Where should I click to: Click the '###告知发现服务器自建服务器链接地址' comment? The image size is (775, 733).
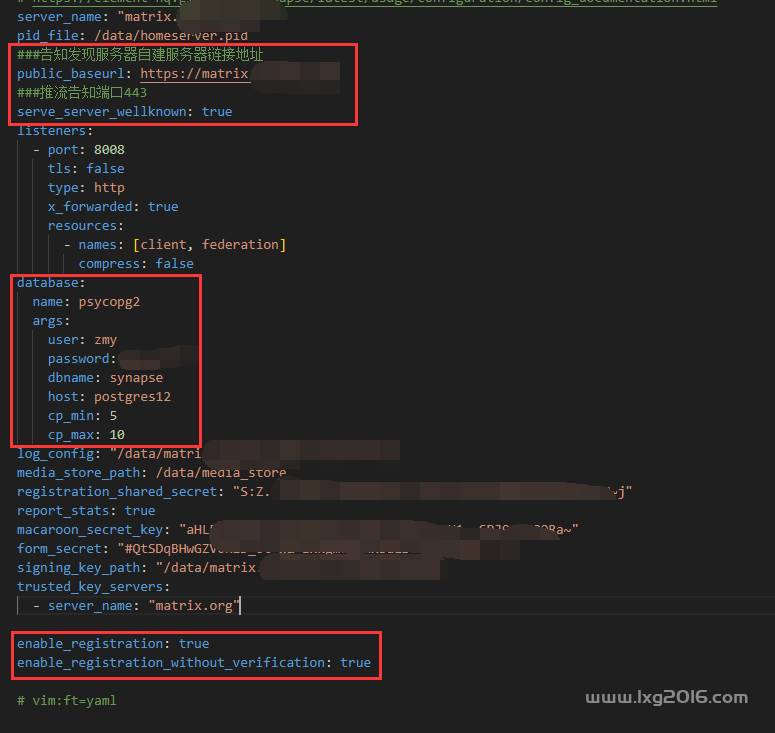point(140,54)
